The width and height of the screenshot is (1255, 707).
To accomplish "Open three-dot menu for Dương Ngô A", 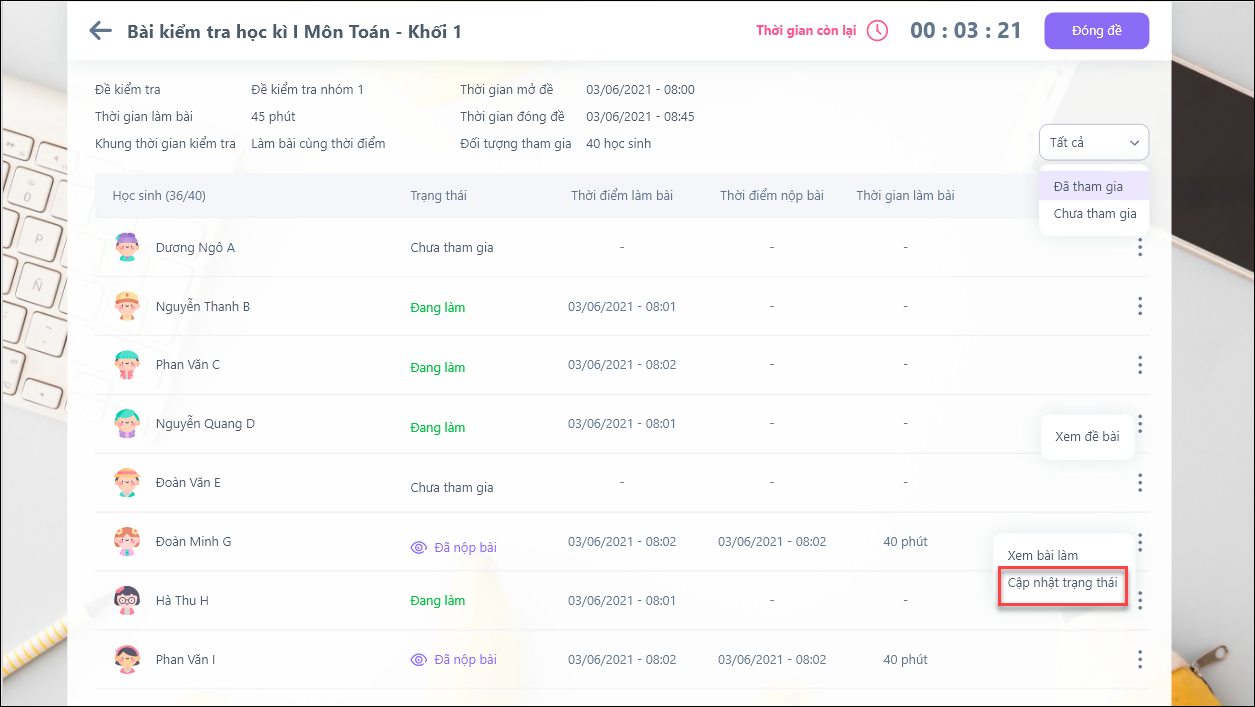I will click(1140, 247).
